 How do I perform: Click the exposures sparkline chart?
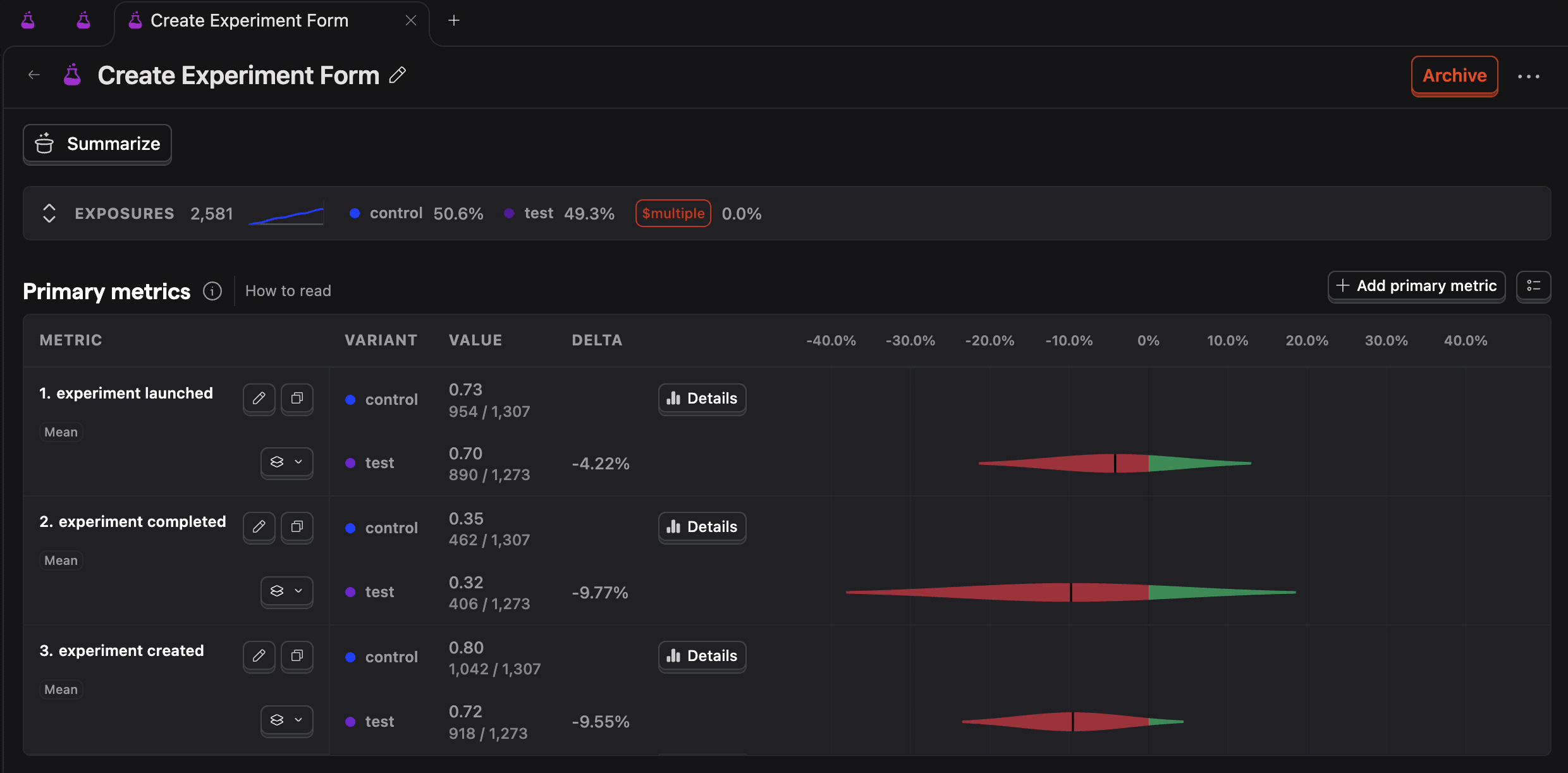click(286, 215)
